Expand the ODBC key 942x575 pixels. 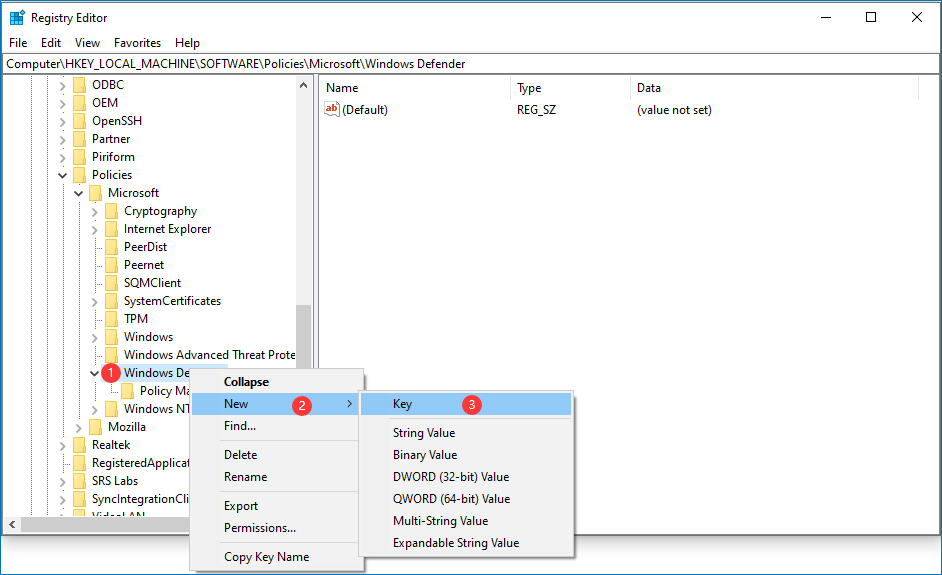click(62, 86)
